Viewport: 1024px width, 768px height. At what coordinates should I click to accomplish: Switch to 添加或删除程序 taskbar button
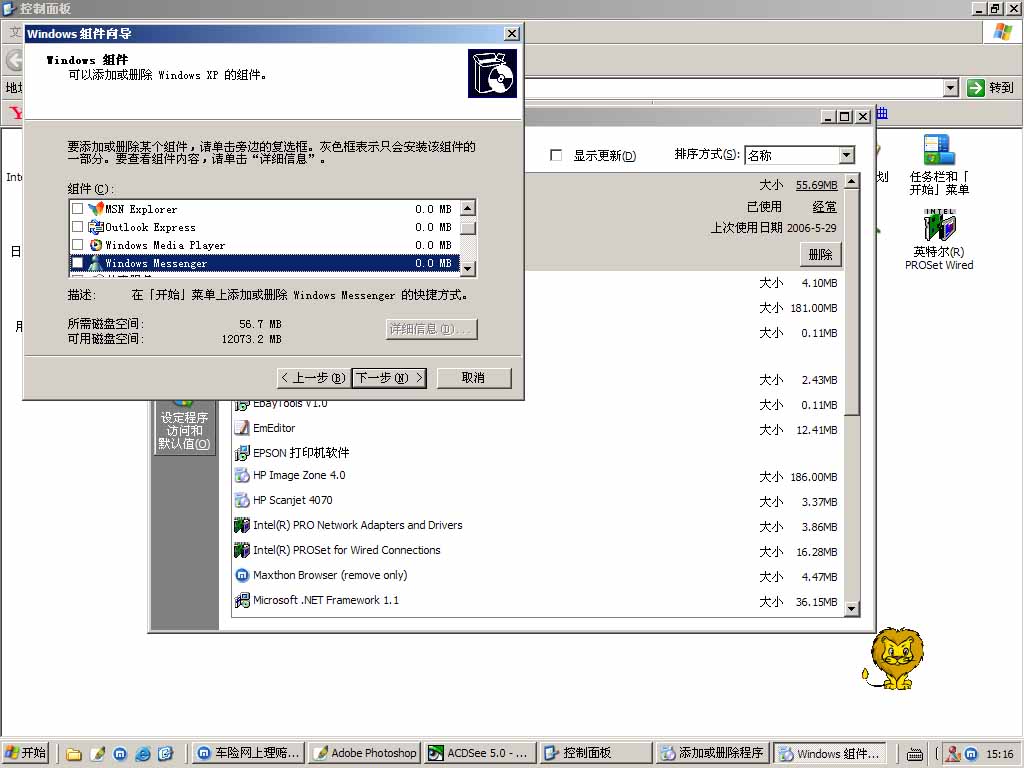712,754
